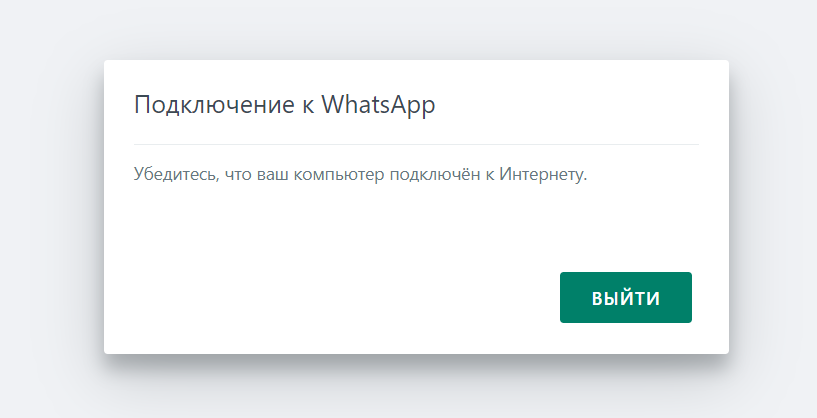Click the word Интернету in the message

543,174
